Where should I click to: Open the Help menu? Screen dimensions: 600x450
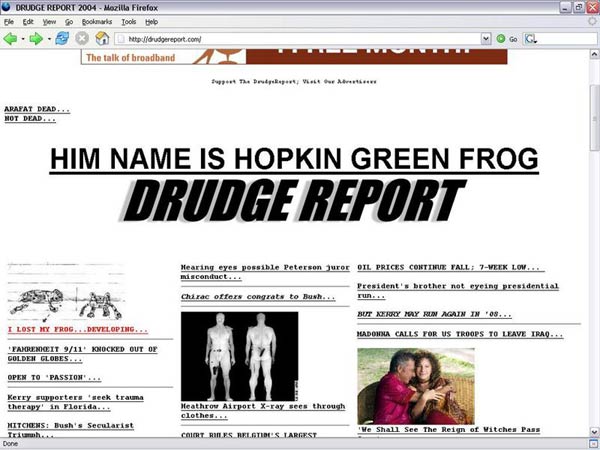(x=152, y=22)
